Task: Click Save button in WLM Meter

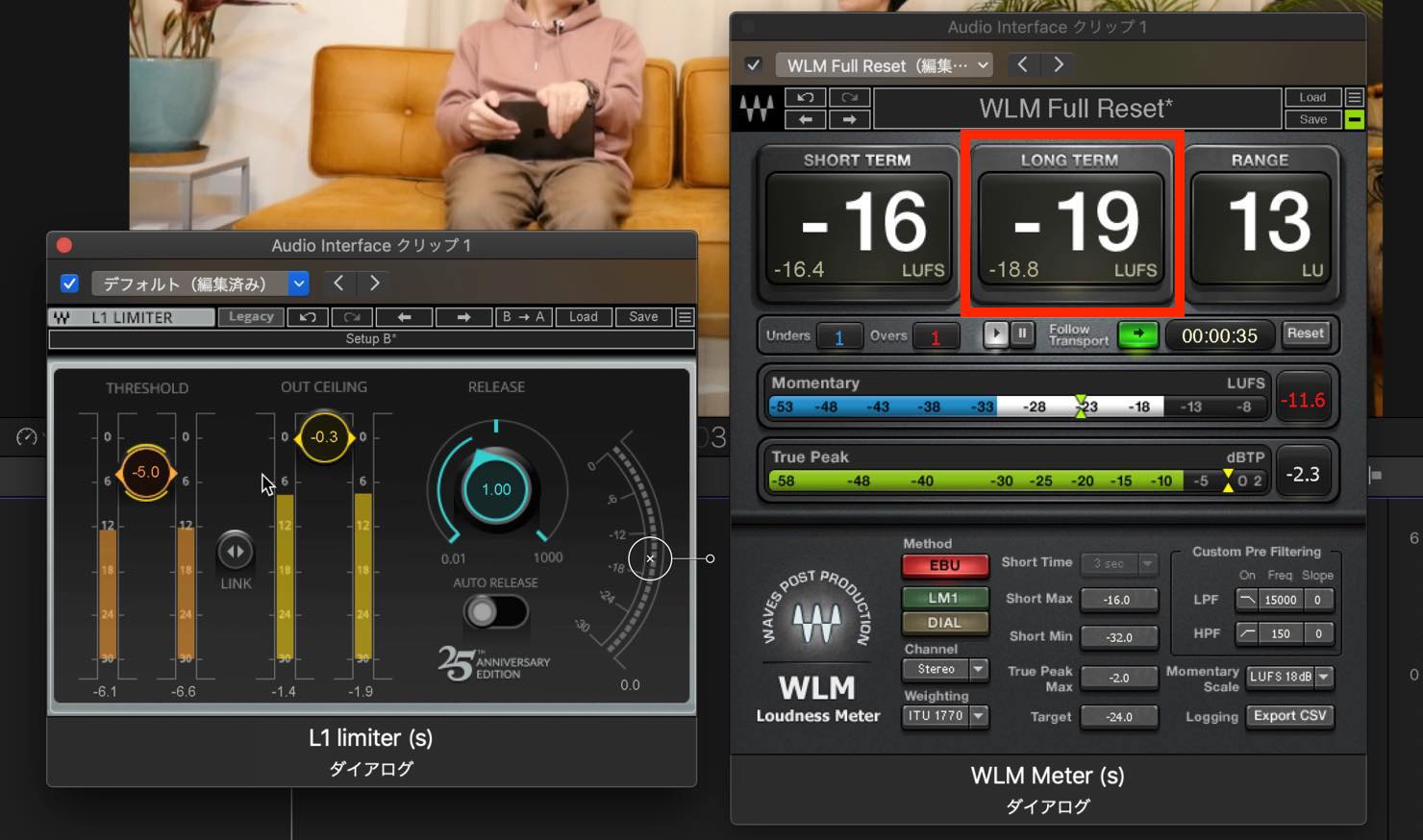Action: point(1312,119)
